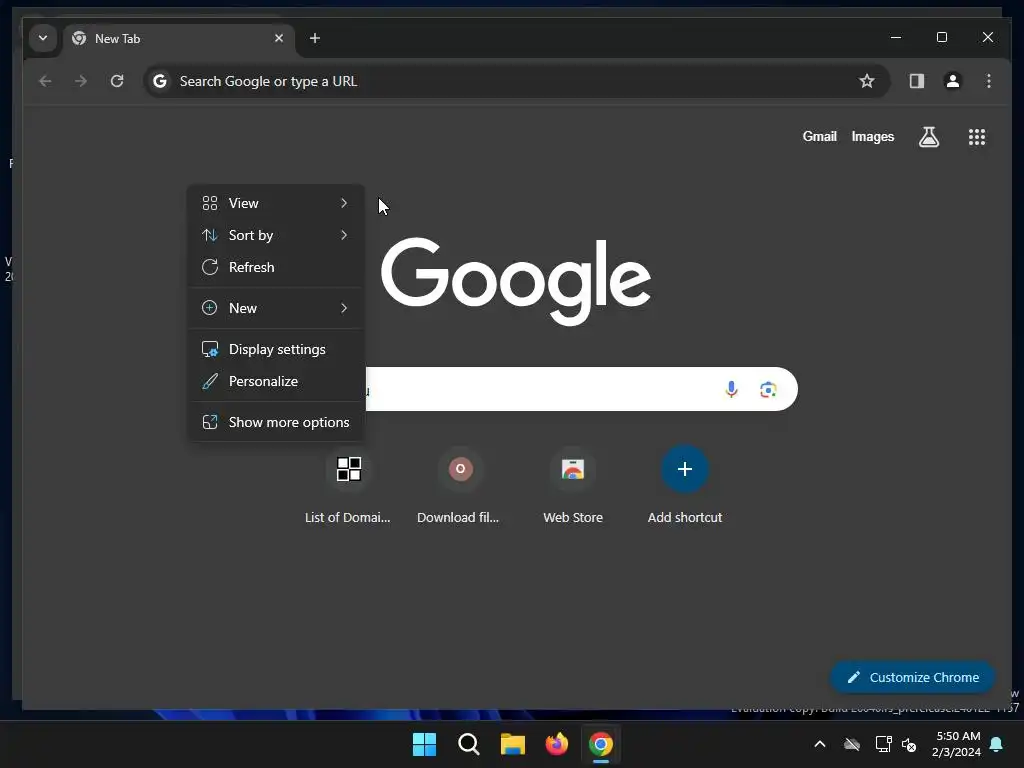The image size is (1024, 768).
Task: Open File Explorer from taskbar
Action: click(x=513, y=744)
